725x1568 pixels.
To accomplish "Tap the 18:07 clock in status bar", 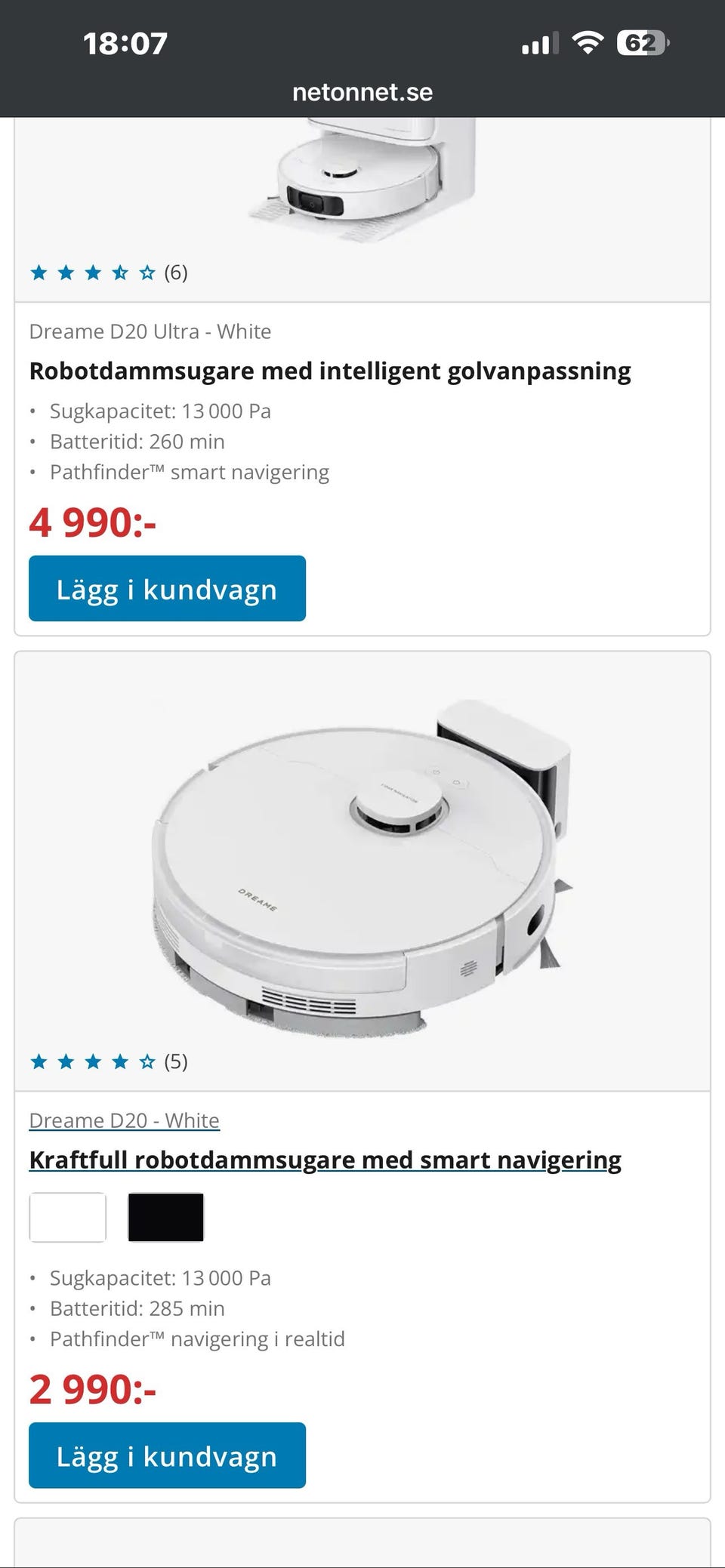I will (125, 43).
